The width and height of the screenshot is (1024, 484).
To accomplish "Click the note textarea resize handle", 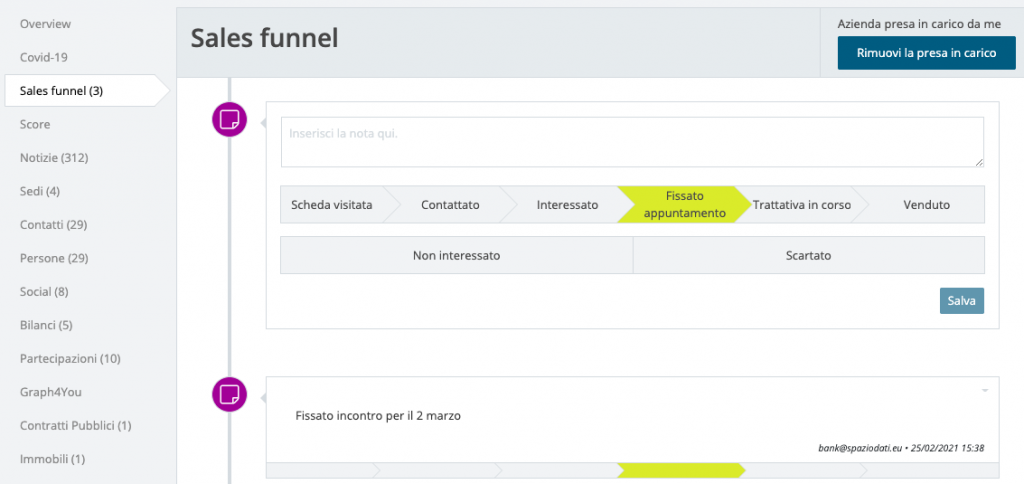I will tap(980, 163).
